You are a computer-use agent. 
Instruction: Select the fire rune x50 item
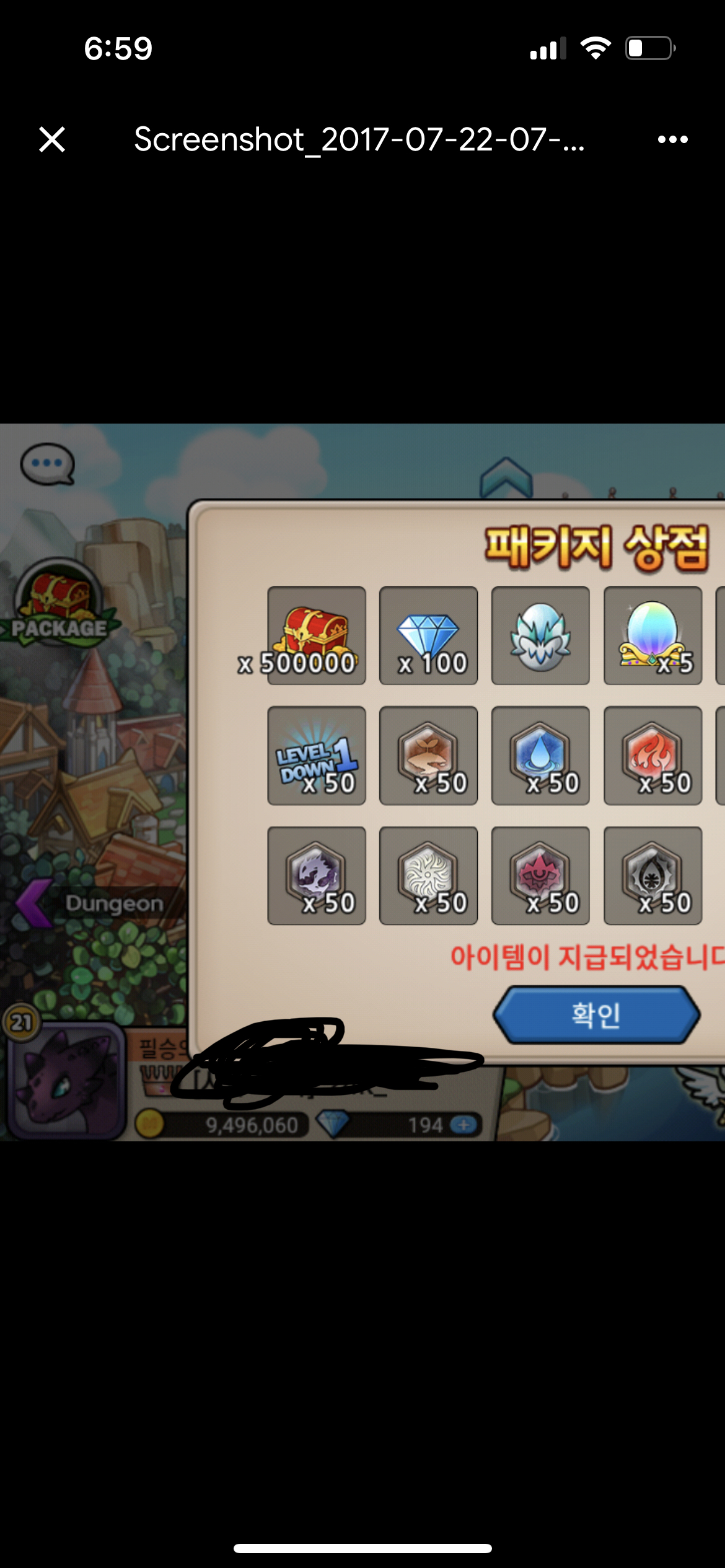click(x=652, y=756)
